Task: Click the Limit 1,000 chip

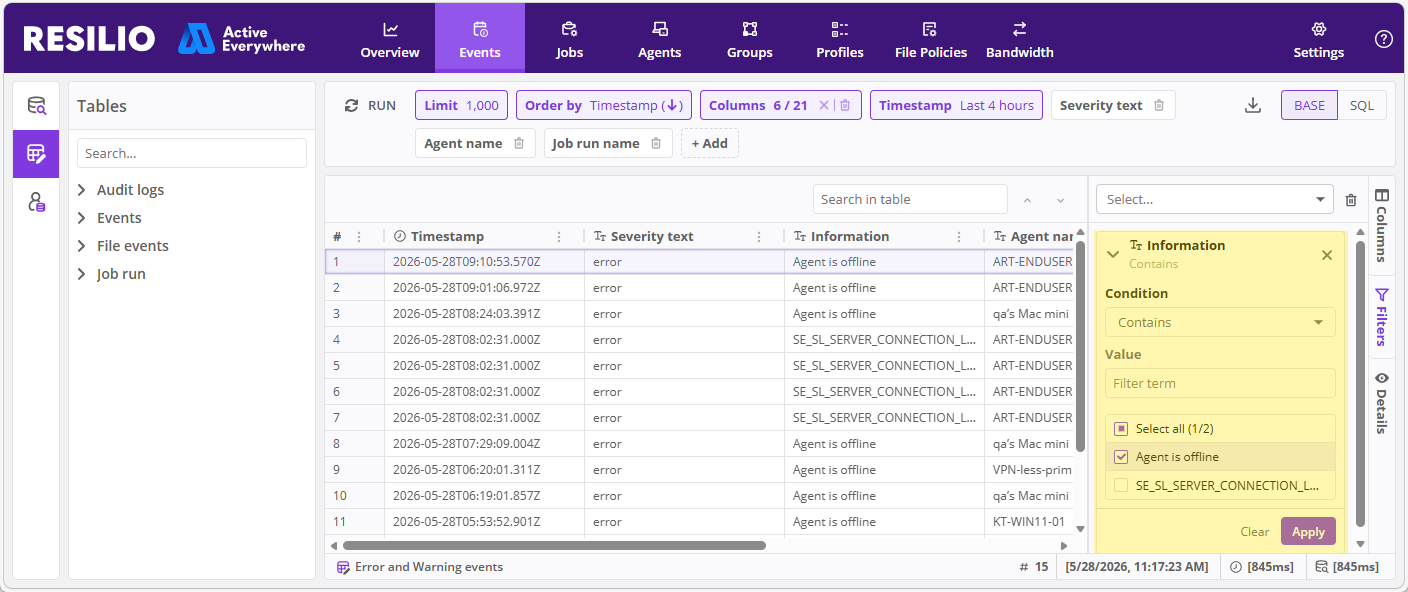Action: 461,105
